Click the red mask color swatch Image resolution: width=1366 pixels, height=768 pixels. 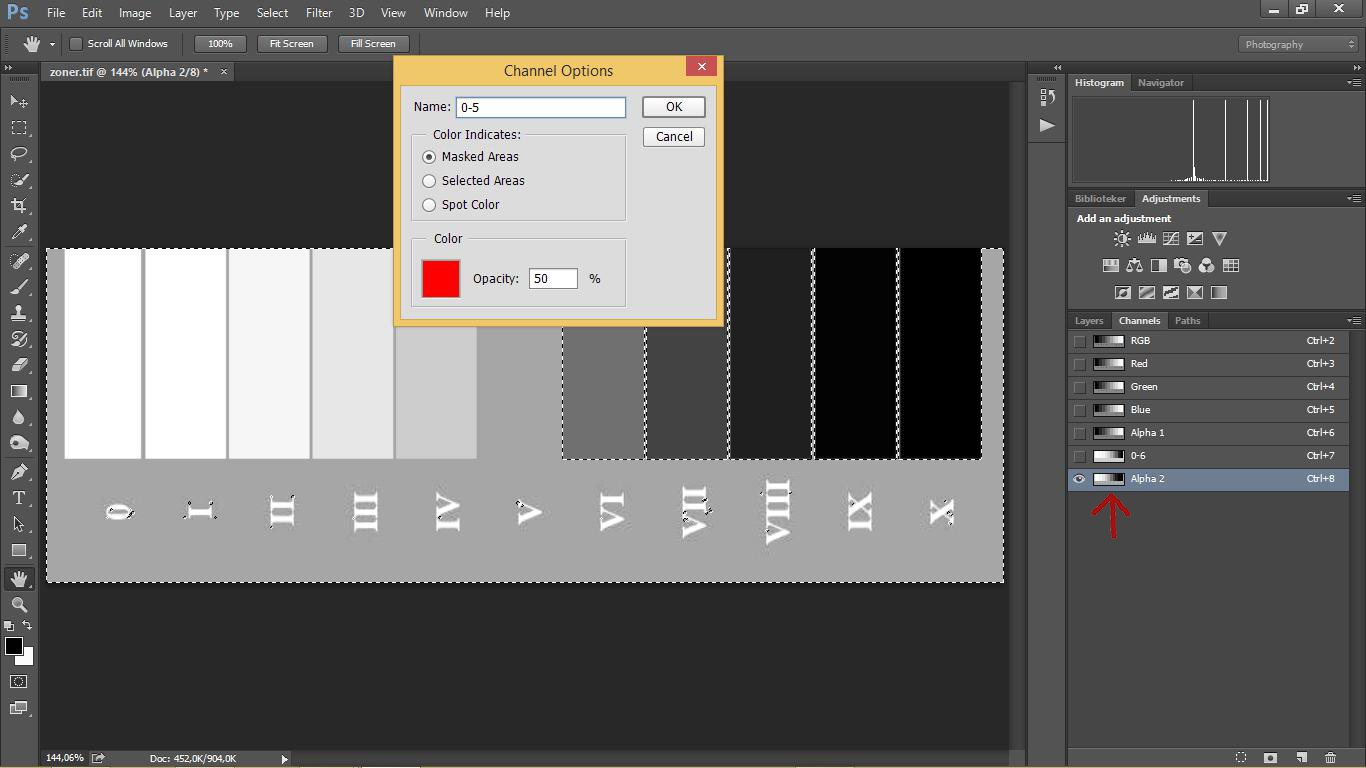[x=441, y=279]
